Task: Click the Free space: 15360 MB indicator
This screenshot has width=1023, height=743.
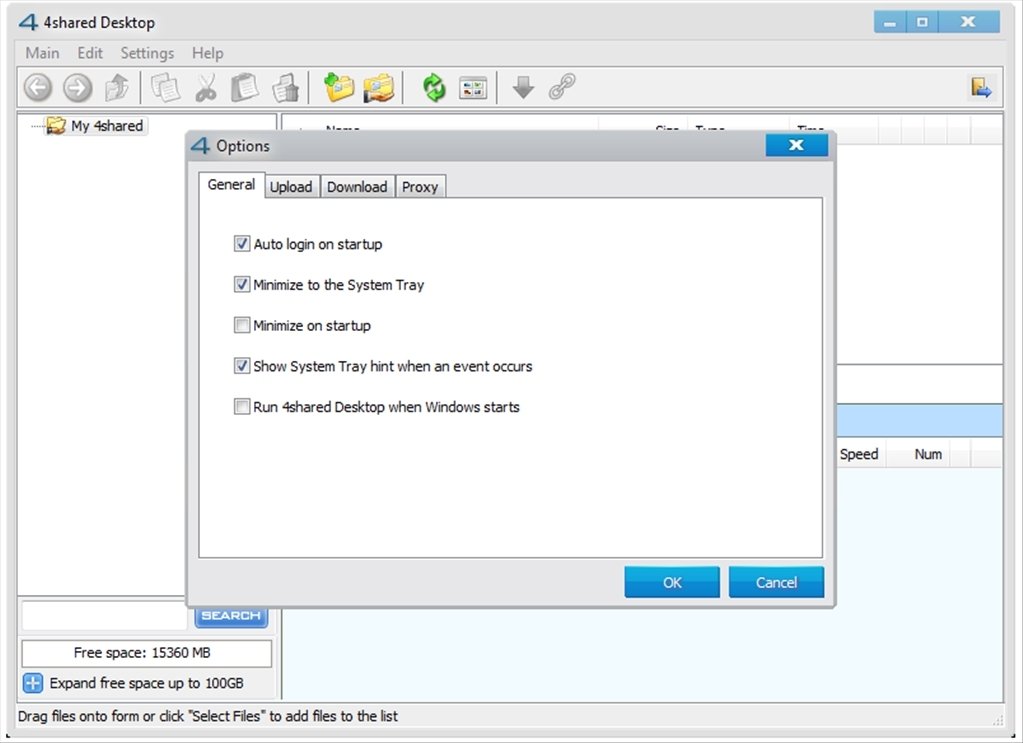Action: (x=147, y=653)
